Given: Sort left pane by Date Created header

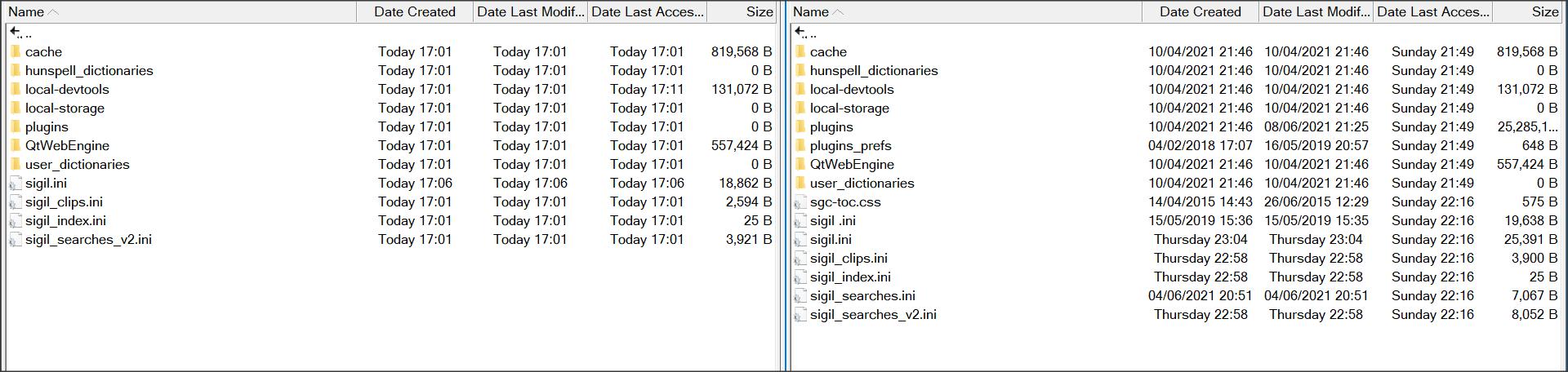Looking at the screenshot, I should click(x=415, y=11).
